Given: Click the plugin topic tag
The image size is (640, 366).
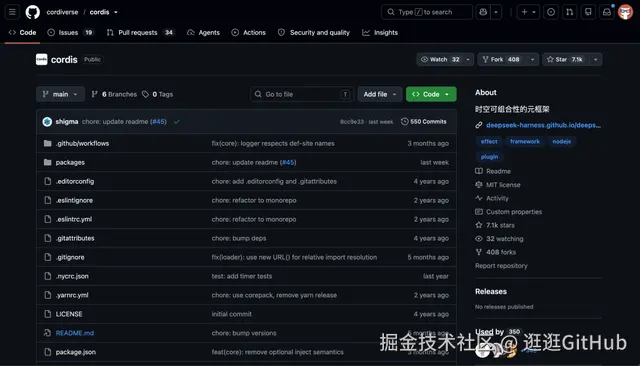Looking at the screenshot, I should pos(489,157).
